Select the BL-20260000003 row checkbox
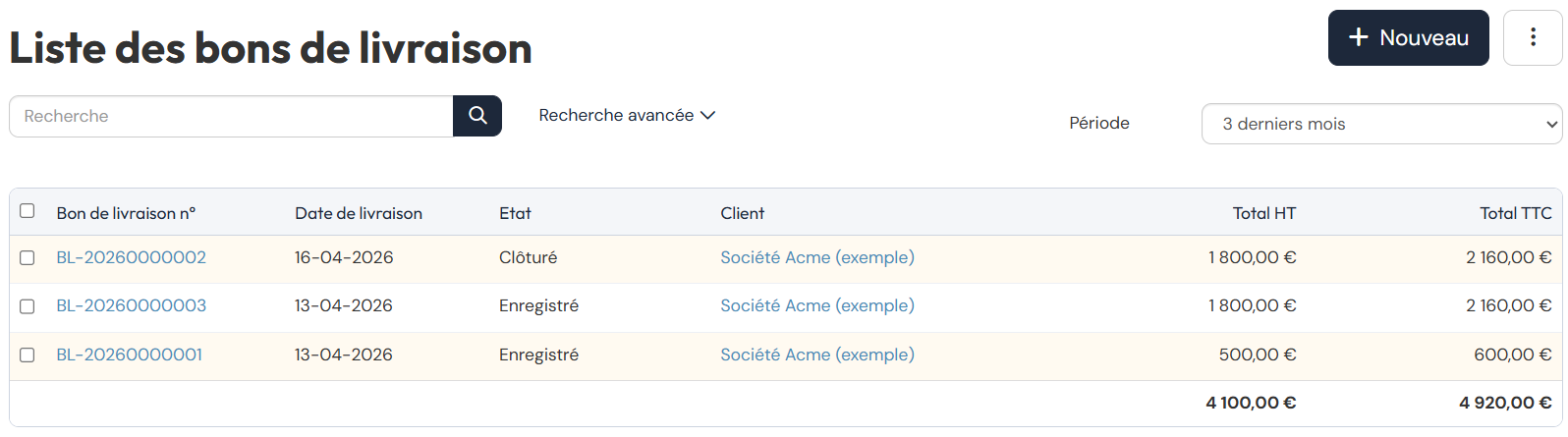Viewport: 1568px width, 437px height. (28, 306)
